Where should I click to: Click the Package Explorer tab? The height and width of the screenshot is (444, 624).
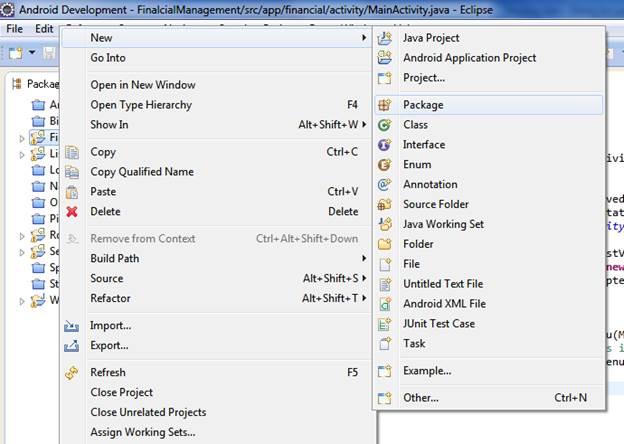pos(36,84)
